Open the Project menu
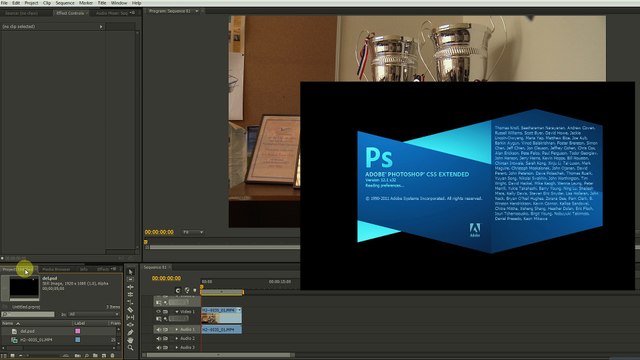The width and height of the screenshot is (640, 360). point(31,3)
